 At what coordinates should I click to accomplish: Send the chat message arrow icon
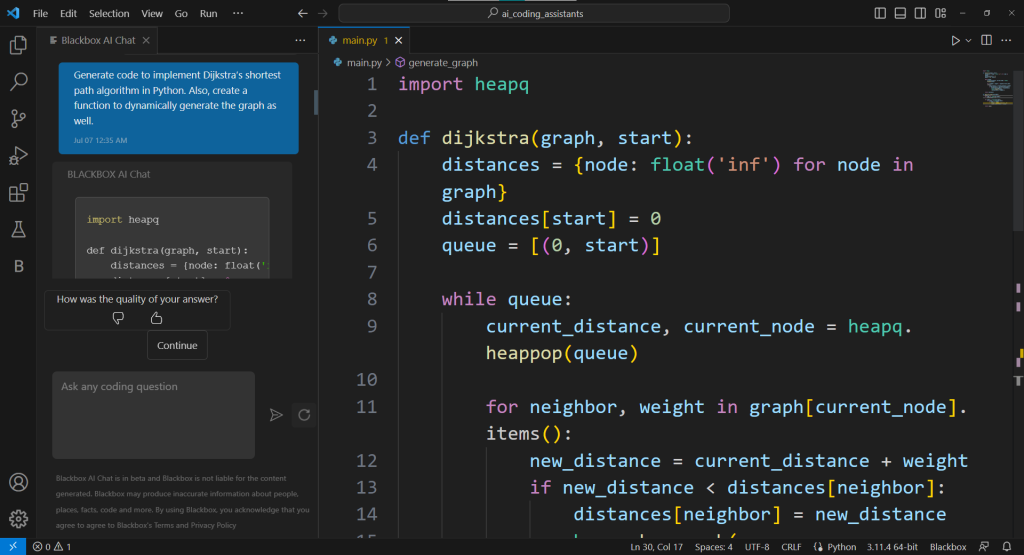click(276, 415)
